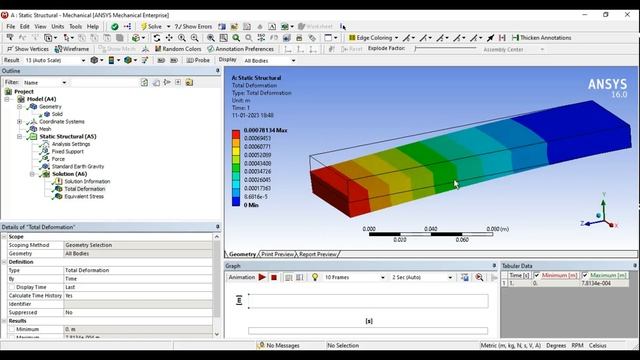Click the Analysis Settings tree item
The image size is (640, 360).
pyautogui.click(x=71, y=144)
